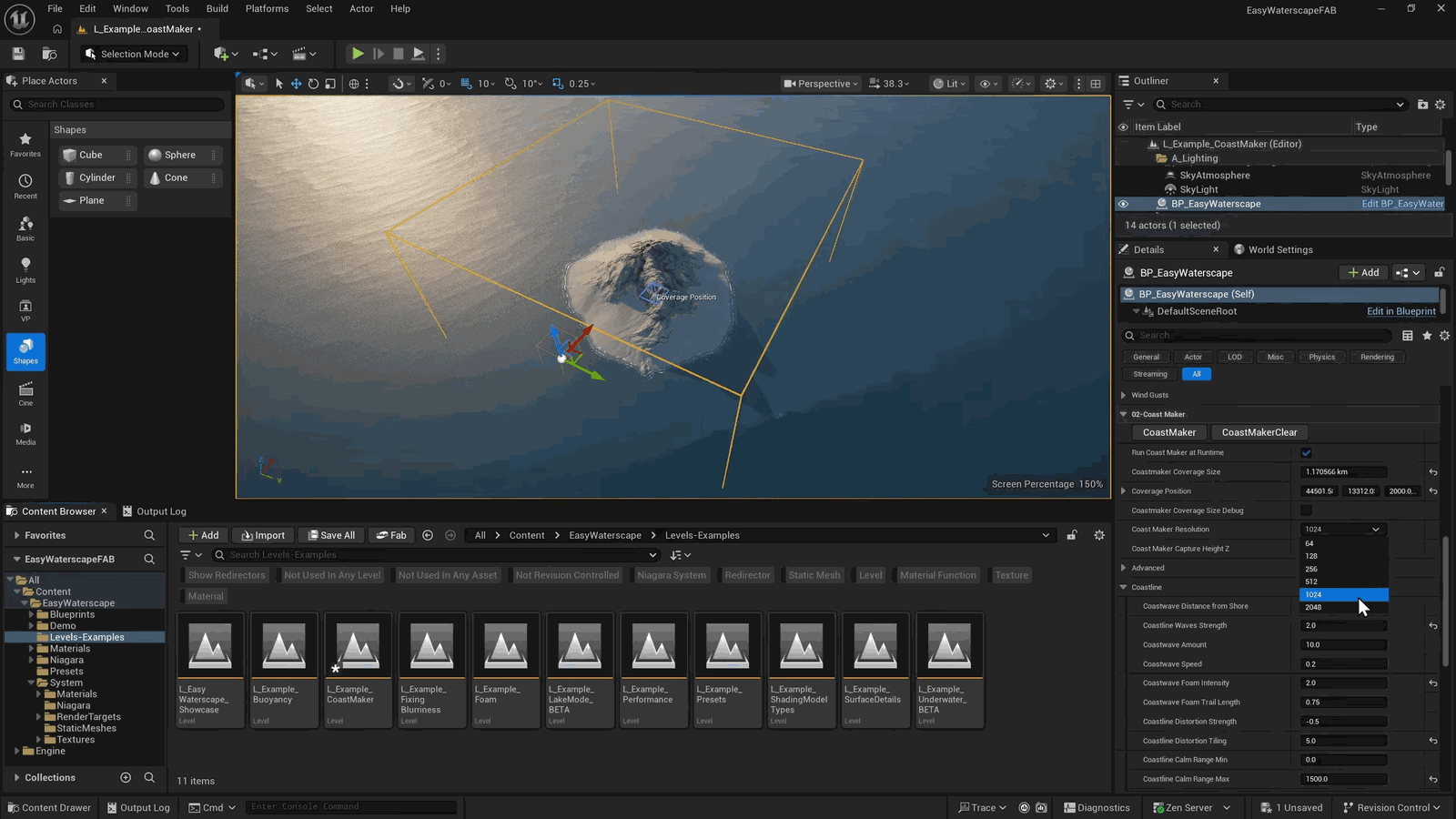Open the Build menu

[217, 8]
